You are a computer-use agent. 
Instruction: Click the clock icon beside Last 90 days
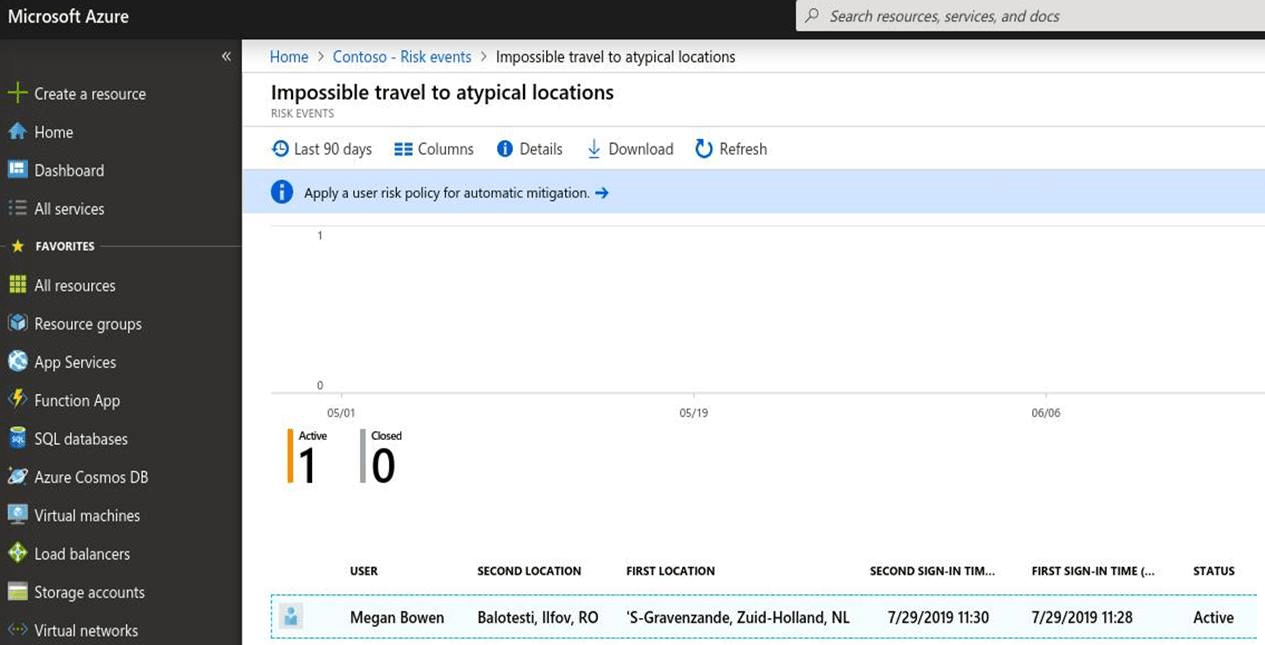pyautogui.click(x=280, y=149)
